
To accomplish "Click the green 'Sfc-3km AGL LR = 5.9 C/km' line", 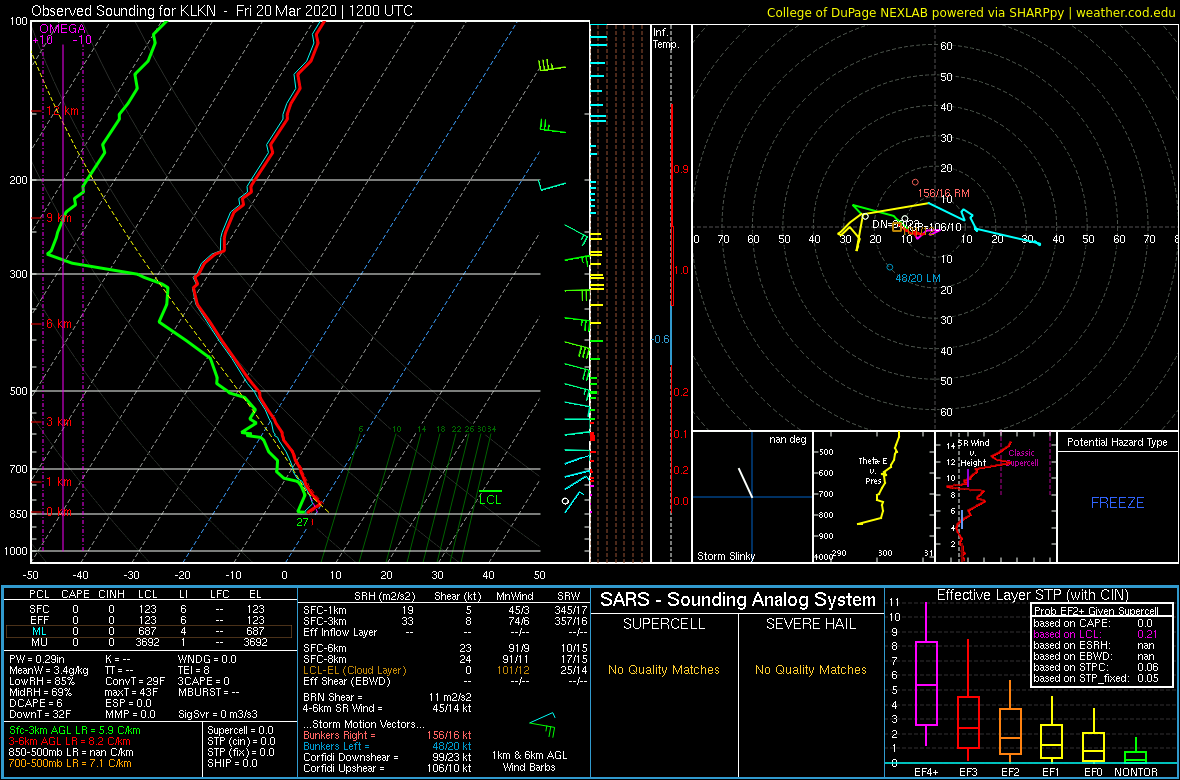I will 75,730.
